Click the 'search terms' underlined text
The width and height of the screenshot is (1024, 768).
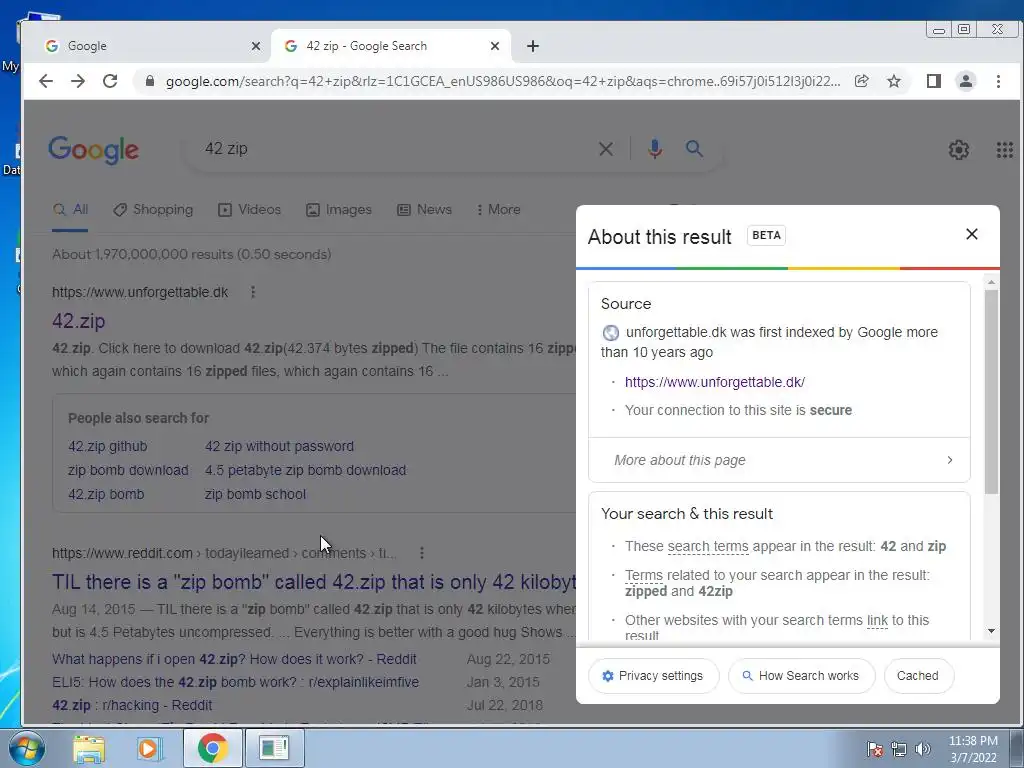coord(708,546)
